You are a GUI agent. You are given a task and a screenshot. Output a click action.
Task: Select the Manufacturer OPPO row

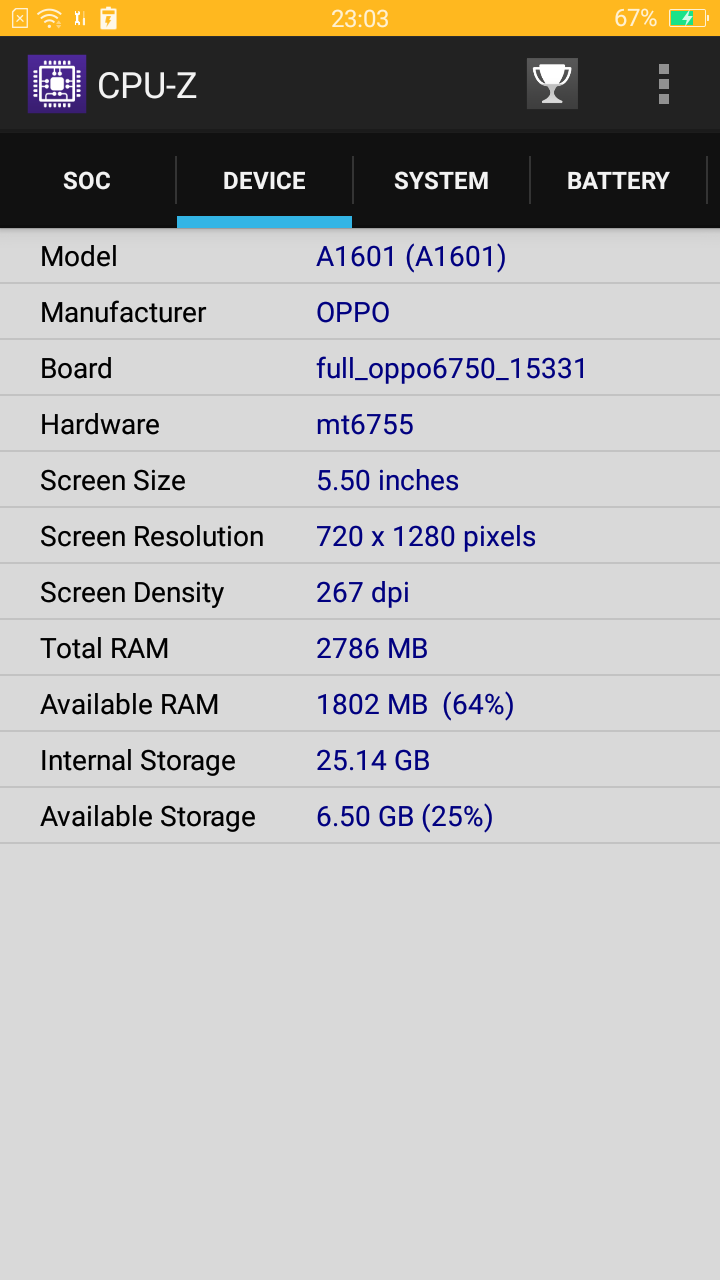[x=360, y=313]
